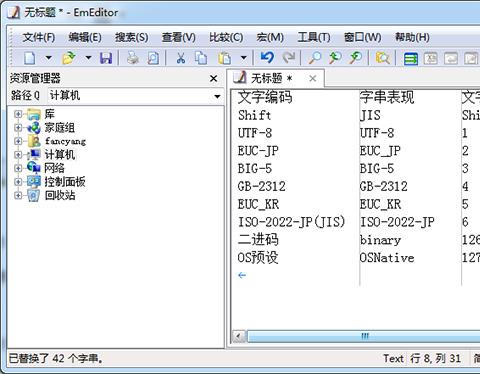Click the Print toolbar icon
The image size is (480, 374).
click(x=133, y=58)
